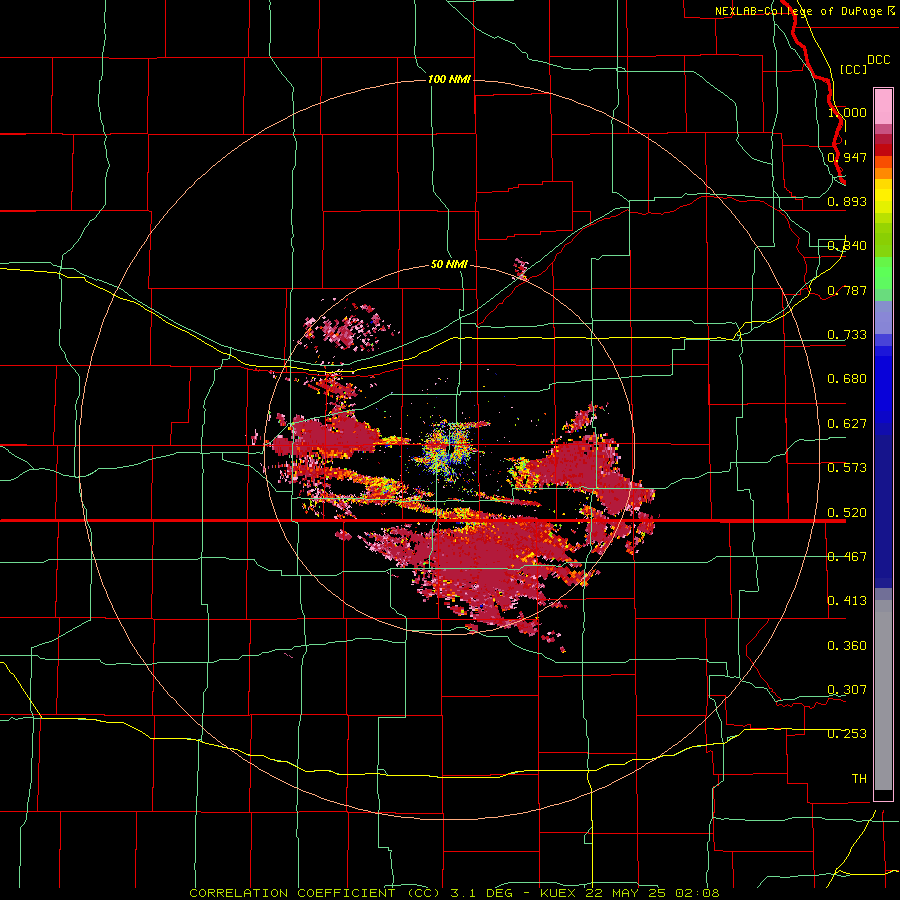Click the 0.627 scale value
The width and height of the screenshot is (900, 900).
tap(847, 424)
